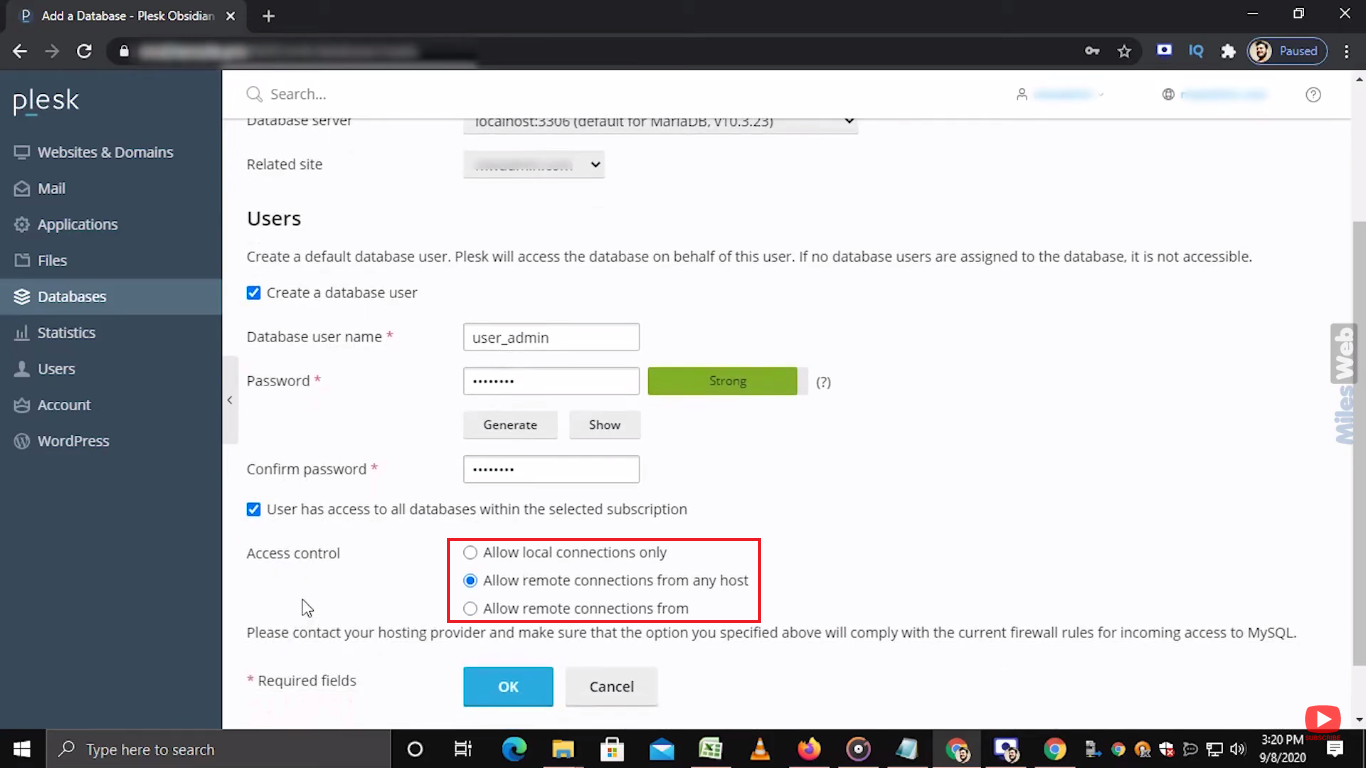Screen dimensions: 1366x768
Task: Click the Database user name field
Action: point(551,337)
